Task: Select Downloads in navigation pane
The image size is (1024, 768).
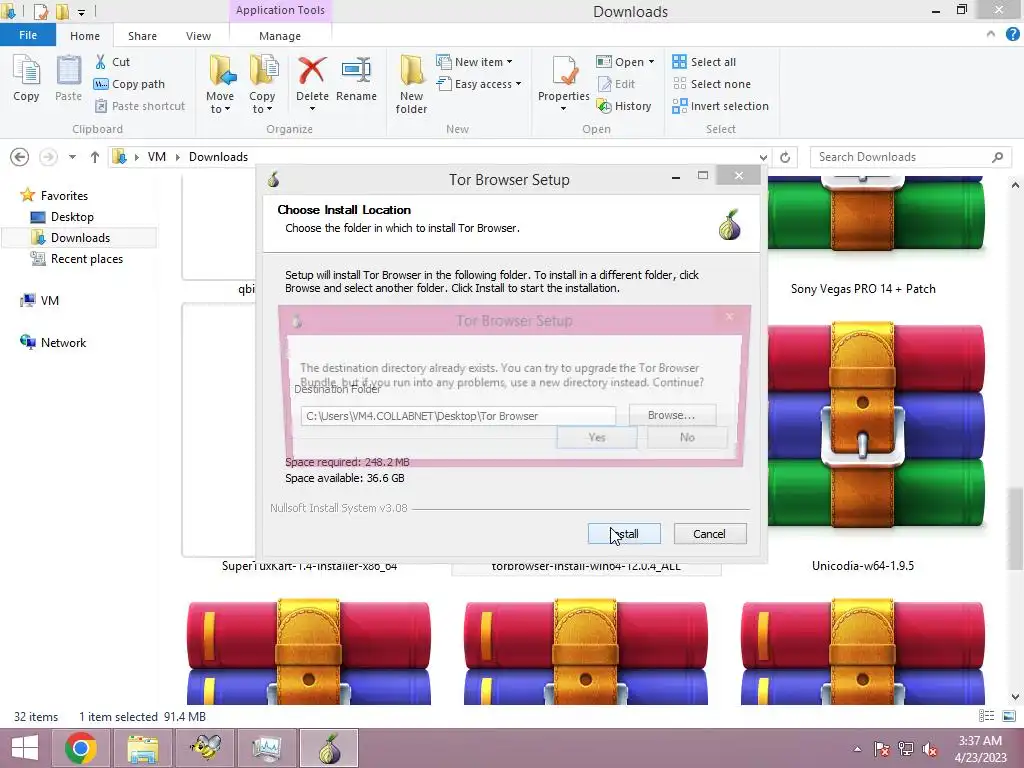Action: point(80,238)
